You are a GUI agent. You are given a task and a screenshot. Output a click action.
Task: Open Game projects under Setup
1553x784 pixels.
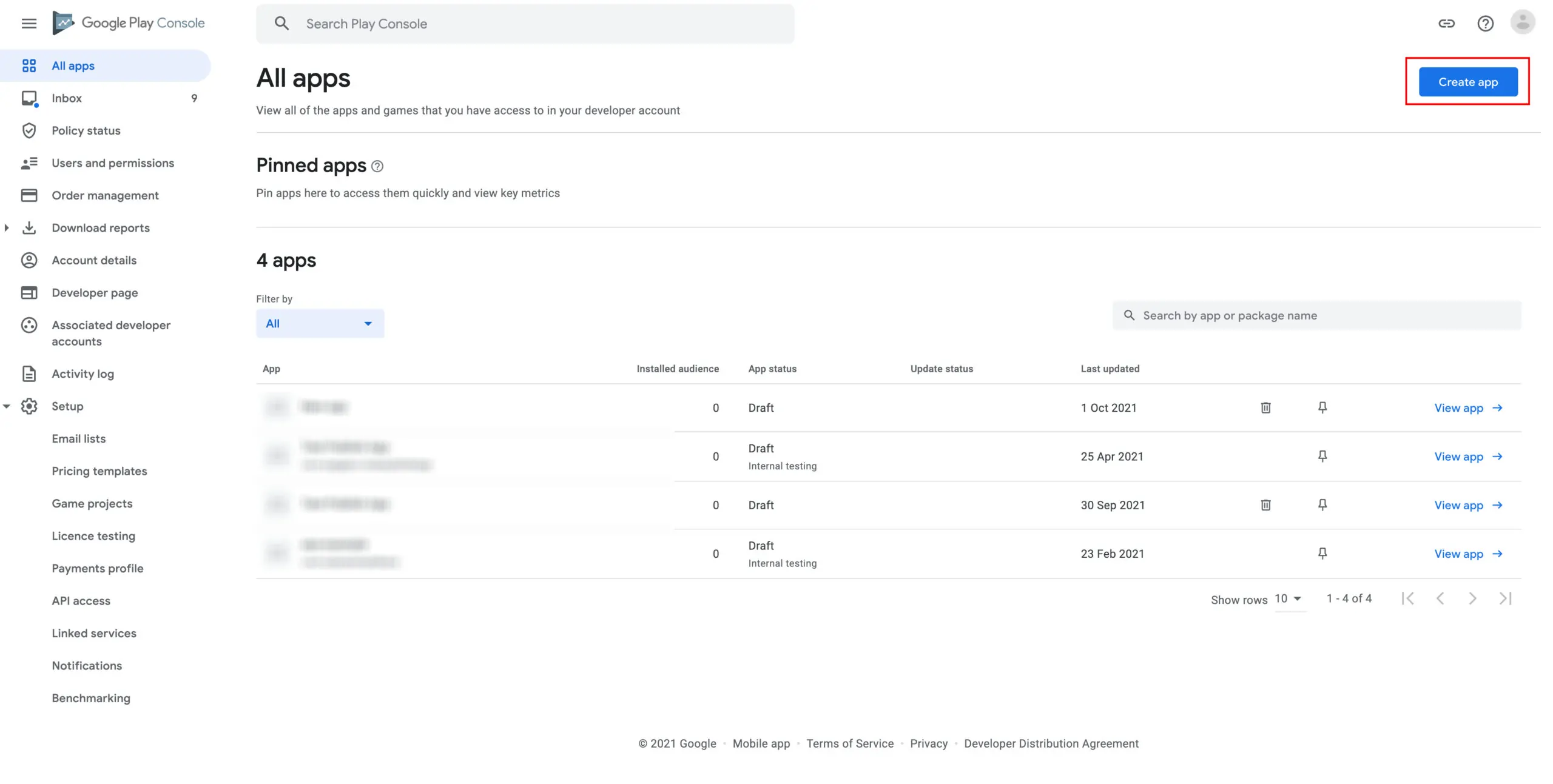(92, 503)
